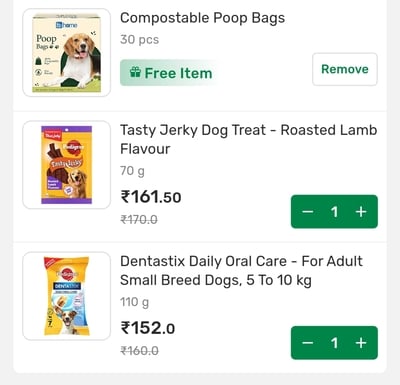
Task: Tap the 30 pcs quantity label
Action: pos(139,39)
